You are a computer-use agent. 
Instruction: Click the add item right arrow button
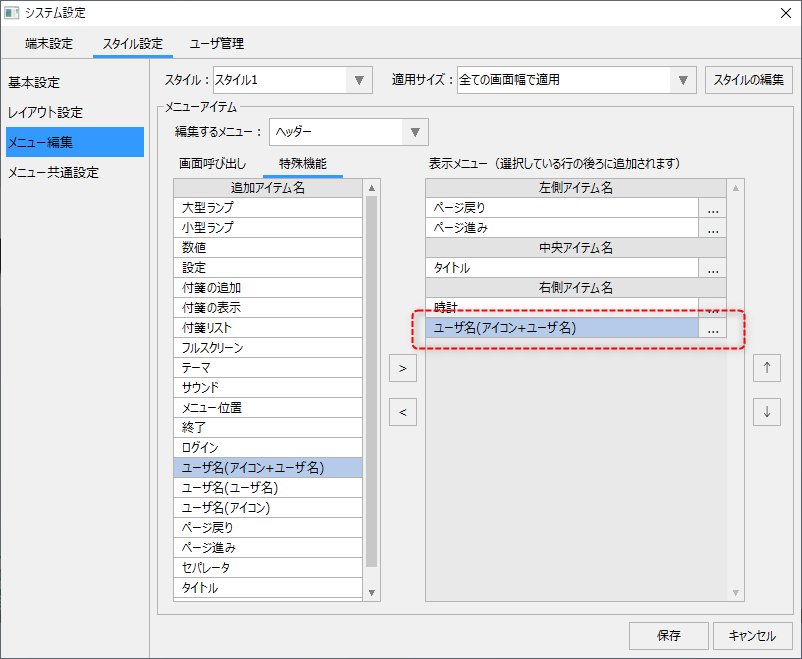pyautogui.click(x=402, y=368)
